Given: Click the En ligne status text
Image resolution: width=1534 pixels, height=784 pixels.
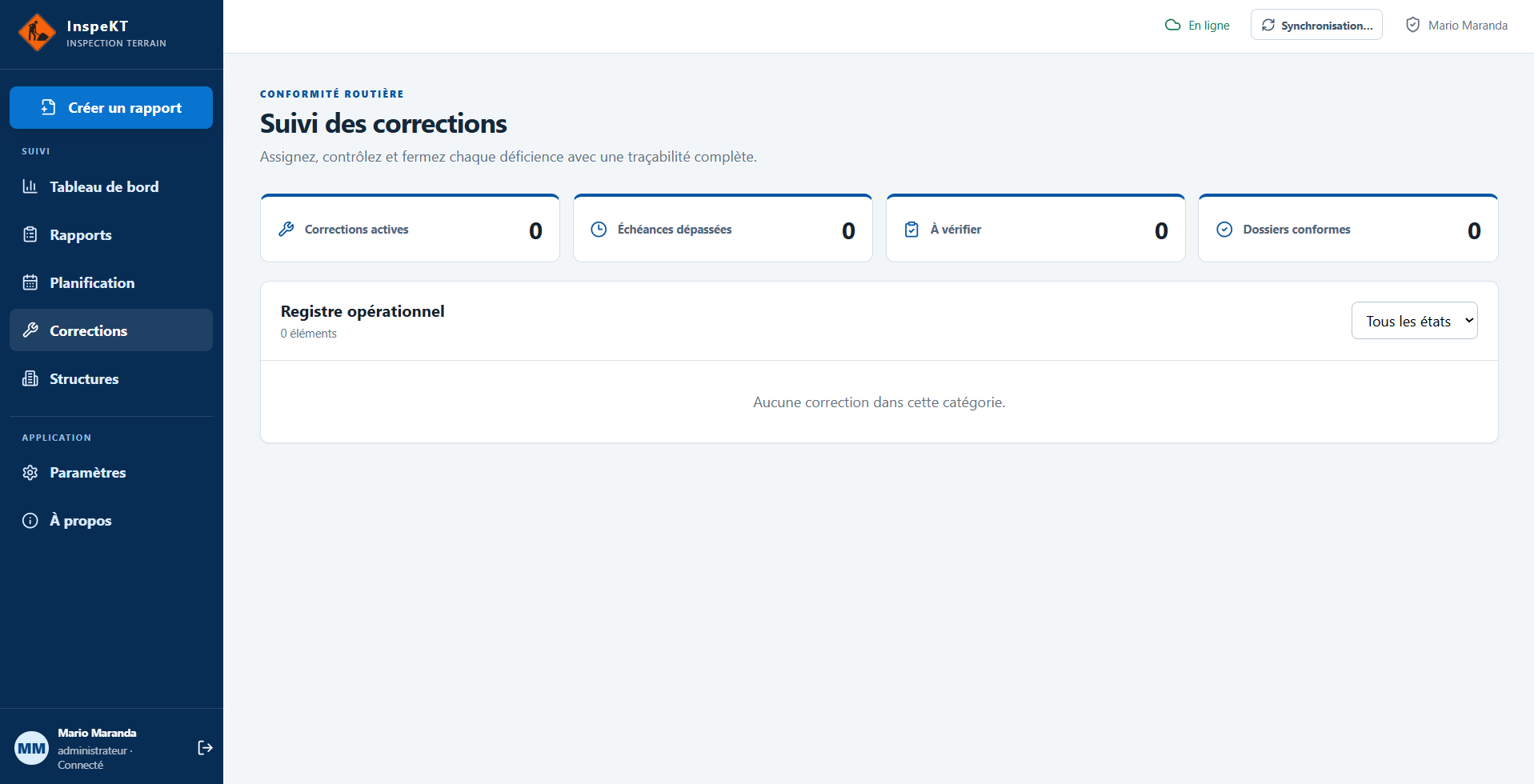Looking at the screenshot, I should 1209,26.
